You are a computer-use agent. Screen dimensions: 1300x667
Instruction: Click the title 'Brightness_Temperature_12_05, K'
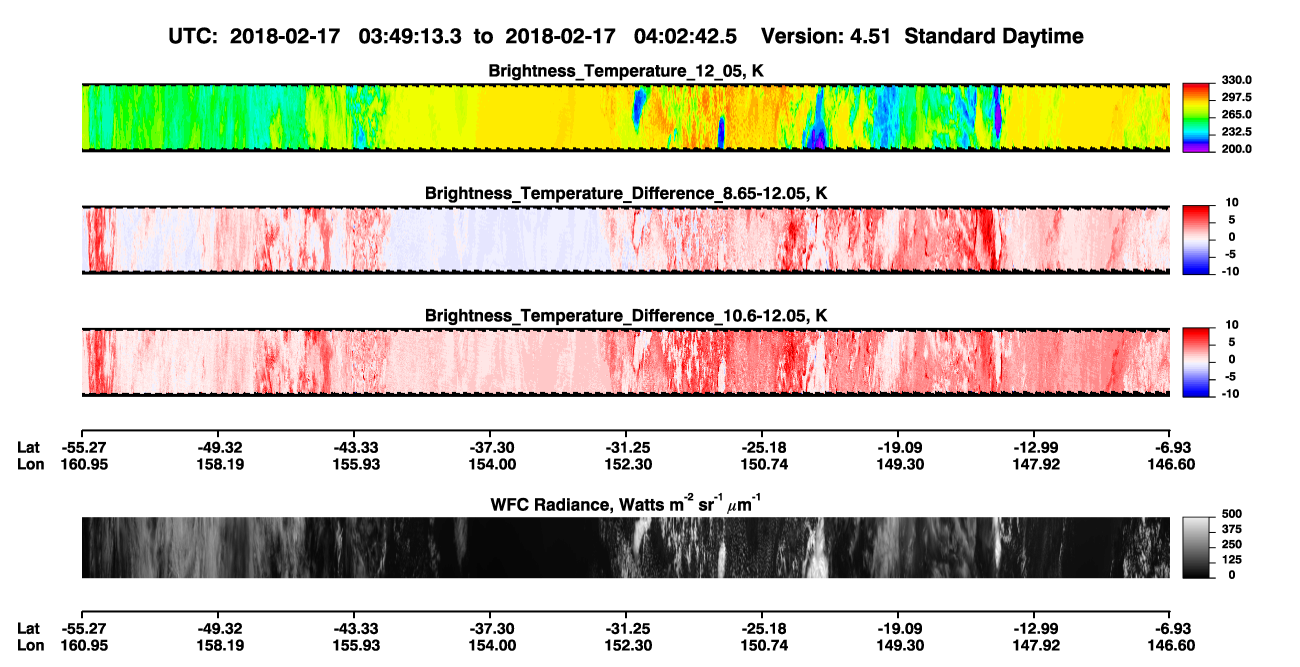(626, 71)
